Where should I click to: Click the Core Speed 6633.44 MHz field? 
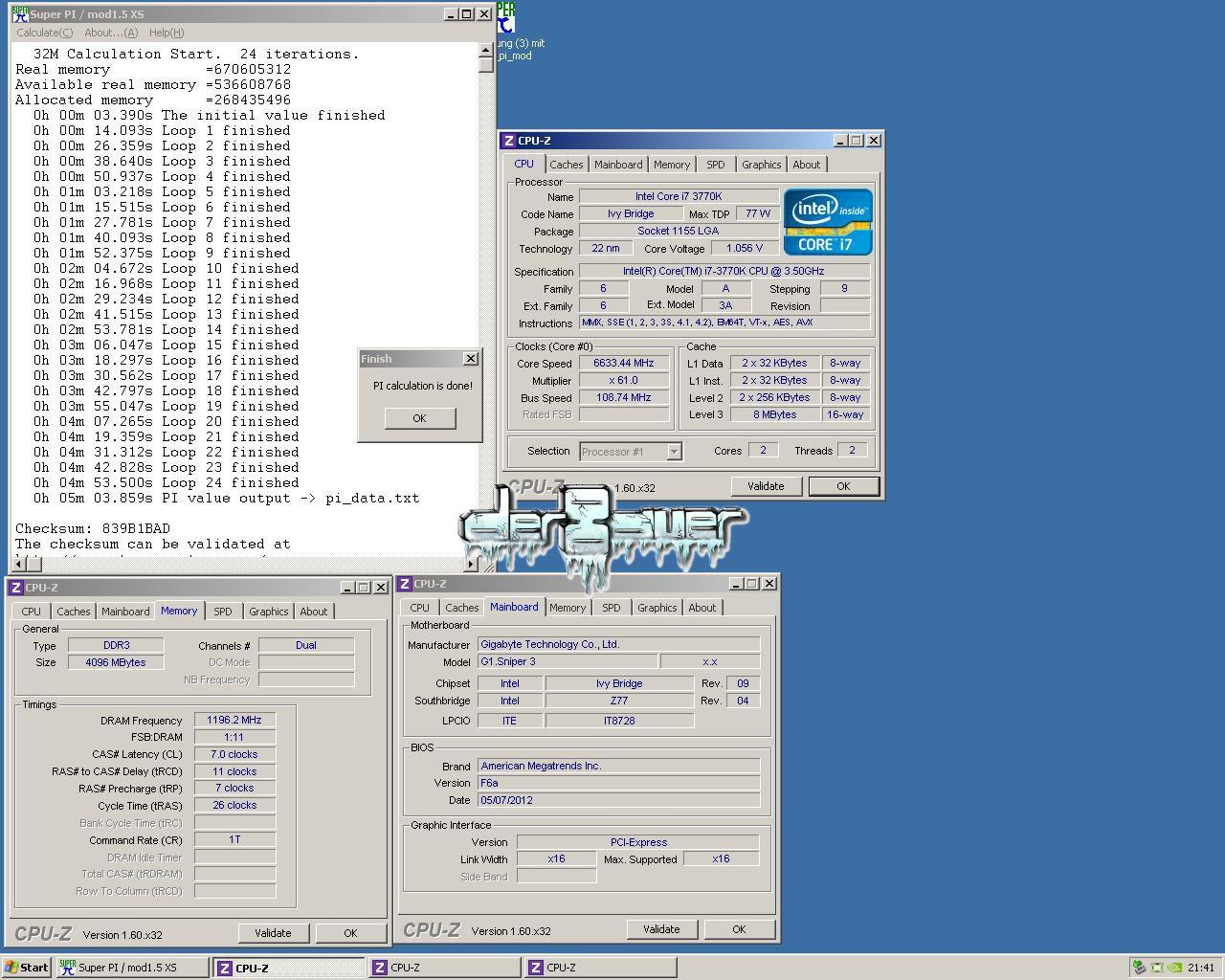coord(624,364)
